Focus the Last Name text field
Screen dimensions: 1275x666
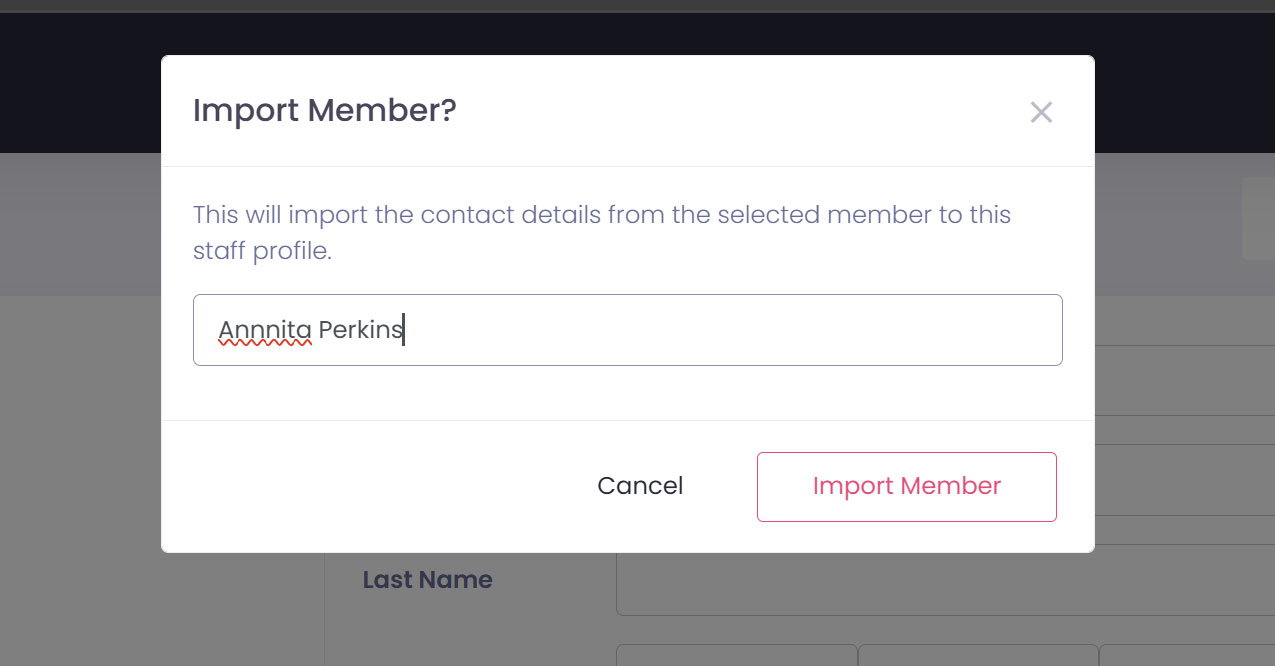(940, 582)
